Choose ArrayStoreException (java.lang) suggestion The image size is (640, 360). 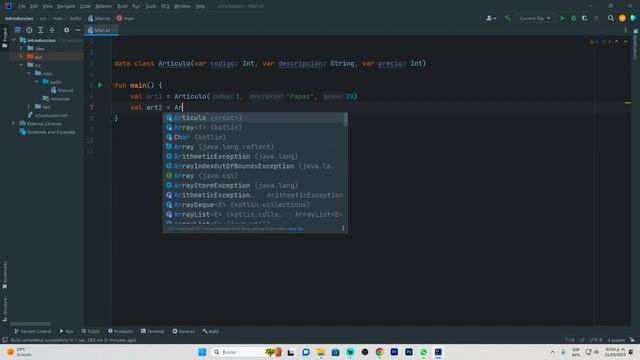coord(254,186)
